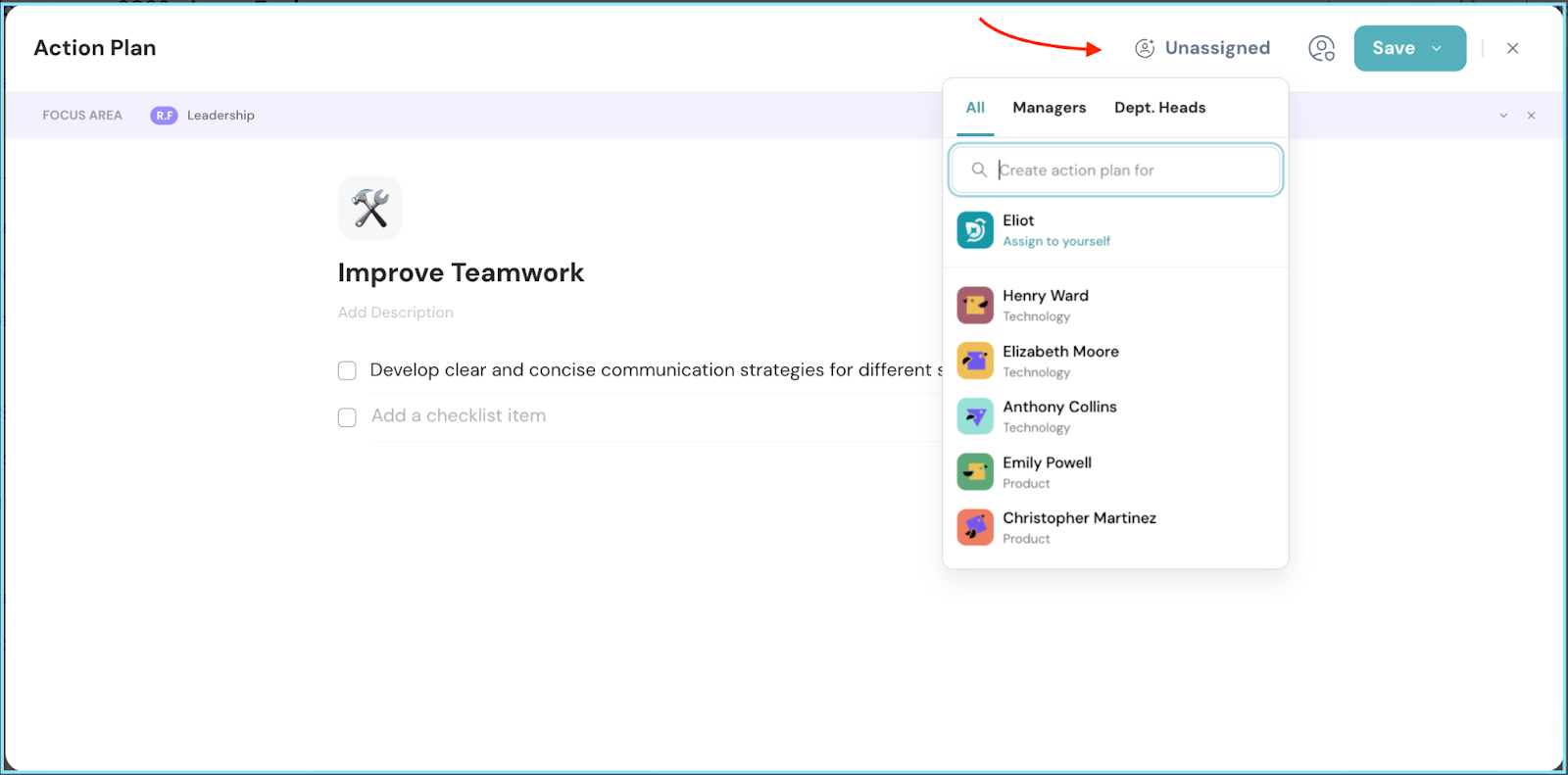The image size is (1568, 775).
Task: Expand the Save button dropdown arrow
Action: 1438,48
